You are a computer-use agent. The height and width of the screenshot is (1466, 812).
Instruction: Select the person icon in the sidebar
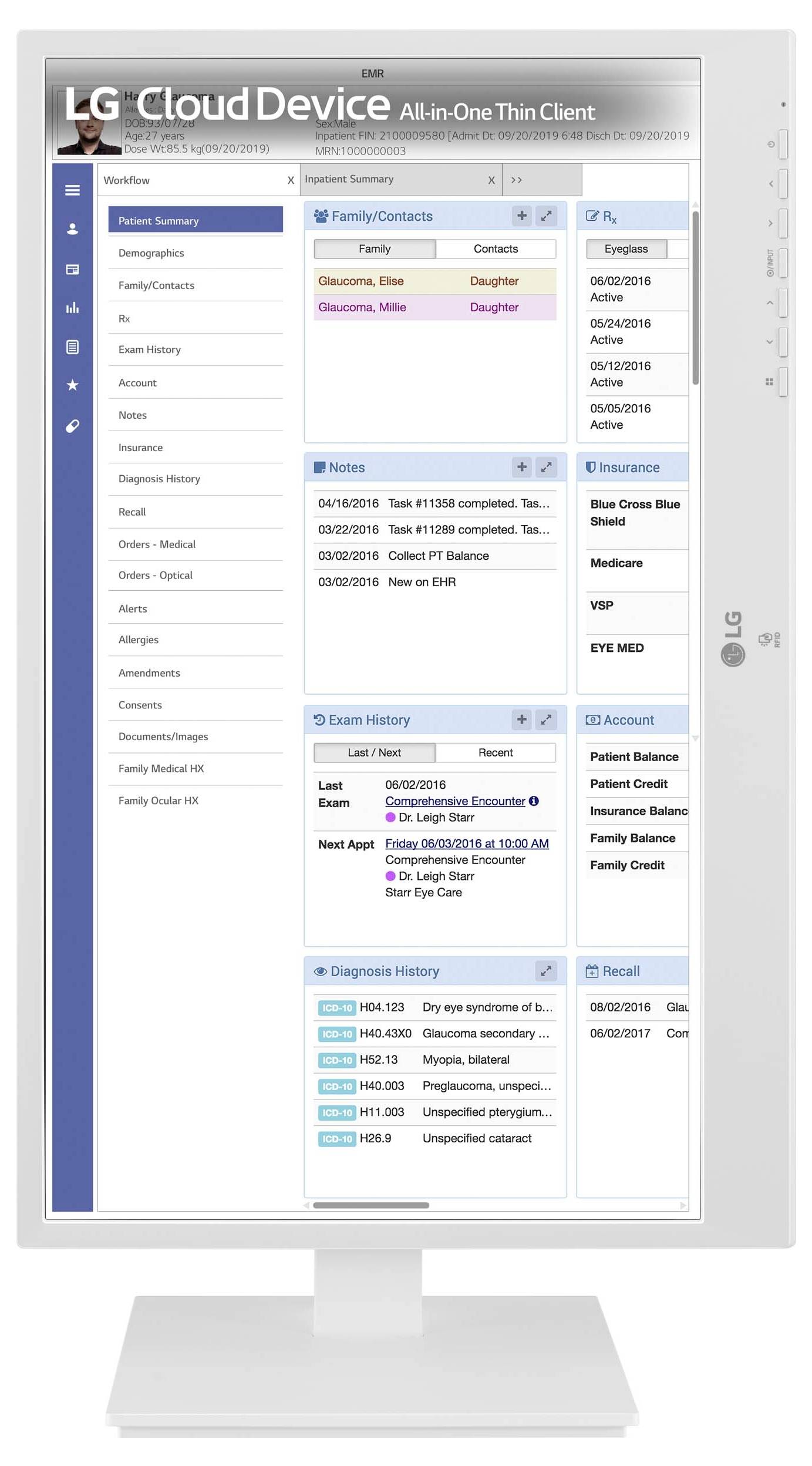click(x=72, y=229)
